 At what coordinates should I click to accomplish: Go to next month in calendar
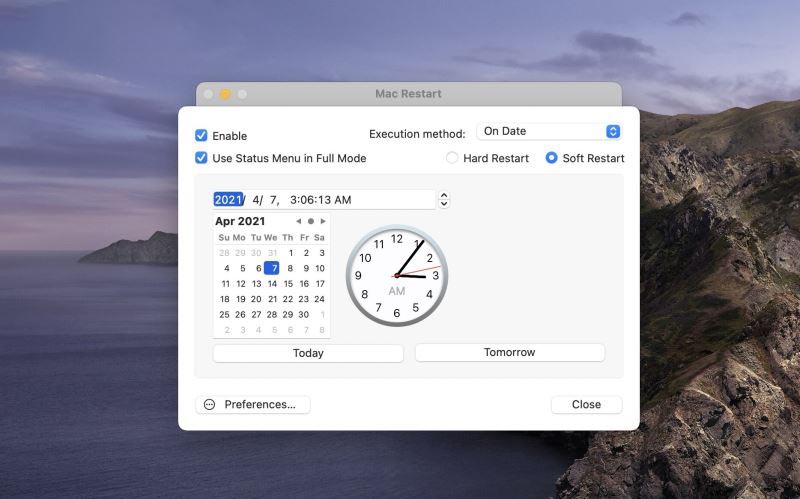tap(323, 221)
